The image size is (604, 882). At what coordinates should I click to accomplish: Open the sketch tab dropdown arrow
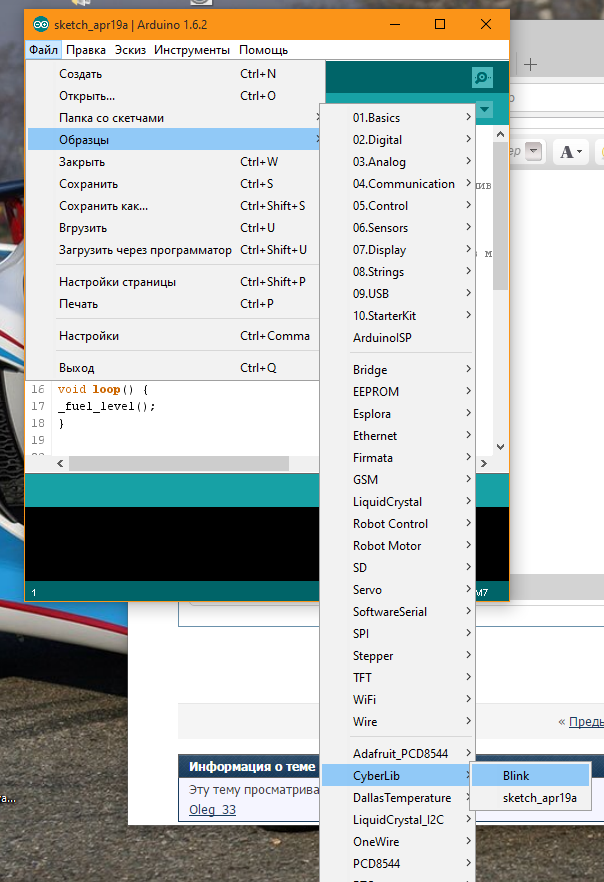coord(485,108)
